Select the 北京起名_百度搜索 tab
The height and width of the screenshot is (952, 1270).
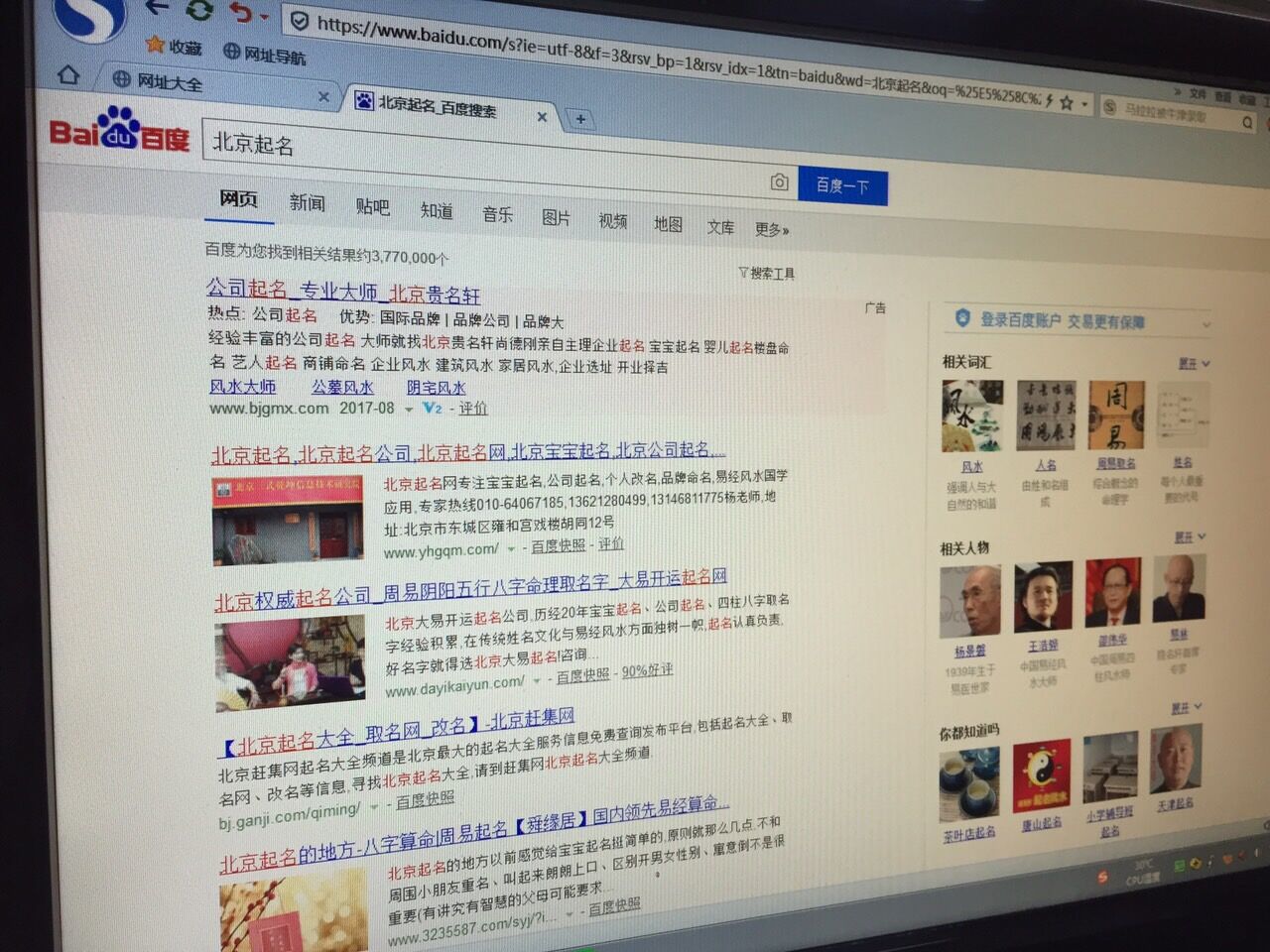(437, 106)
